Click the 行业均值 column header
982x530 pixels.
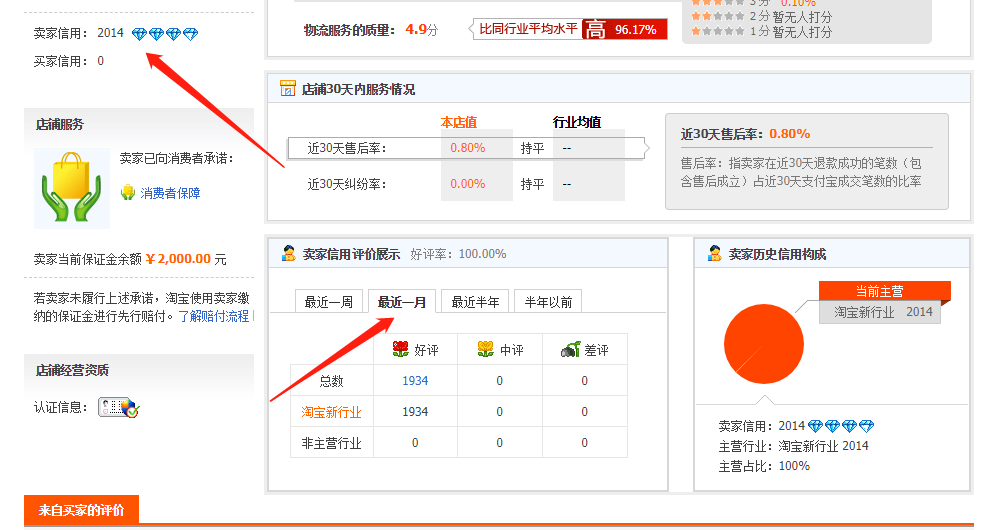(x=577, y=122)
